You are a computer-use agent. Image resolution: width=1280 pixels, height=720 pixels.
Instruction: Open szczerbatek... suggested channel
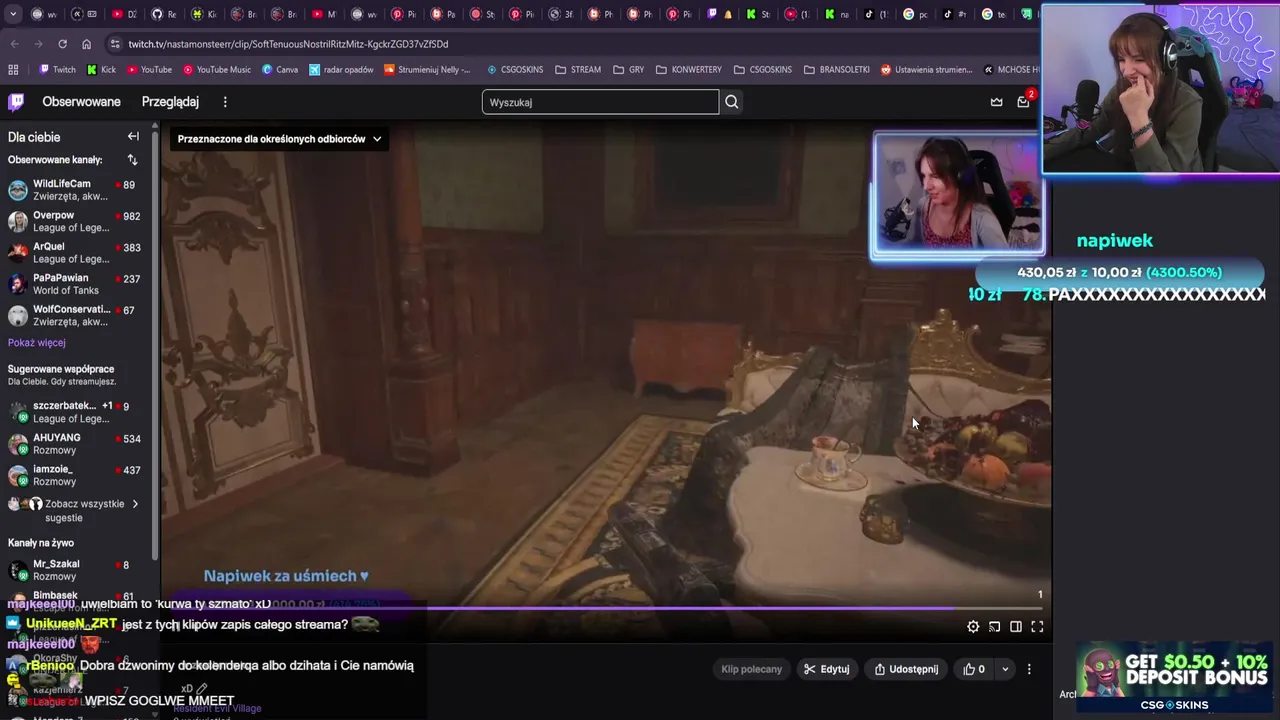[76, 412]
